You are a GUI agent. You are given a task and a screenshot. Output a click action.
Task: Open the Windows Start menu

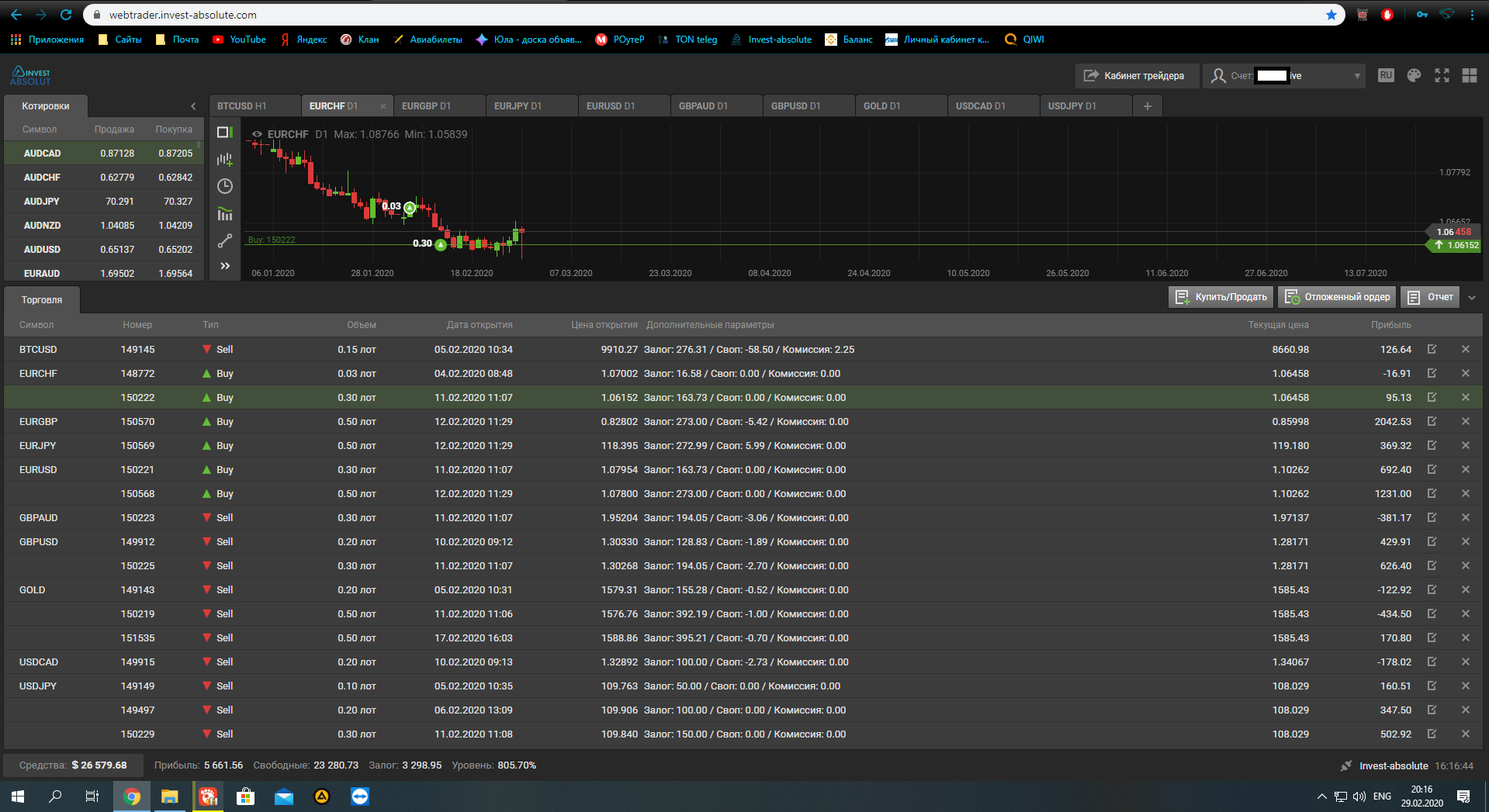pyautogui.click(x=18, y=796)
